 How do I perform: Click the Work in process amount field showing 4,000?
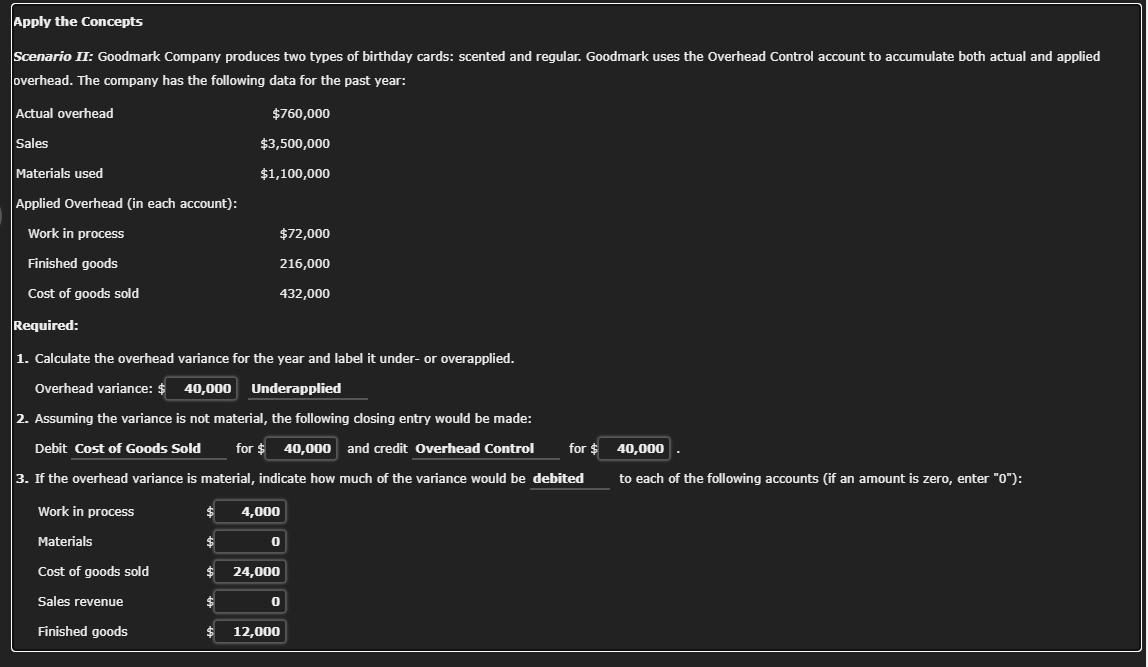(250, 511)
